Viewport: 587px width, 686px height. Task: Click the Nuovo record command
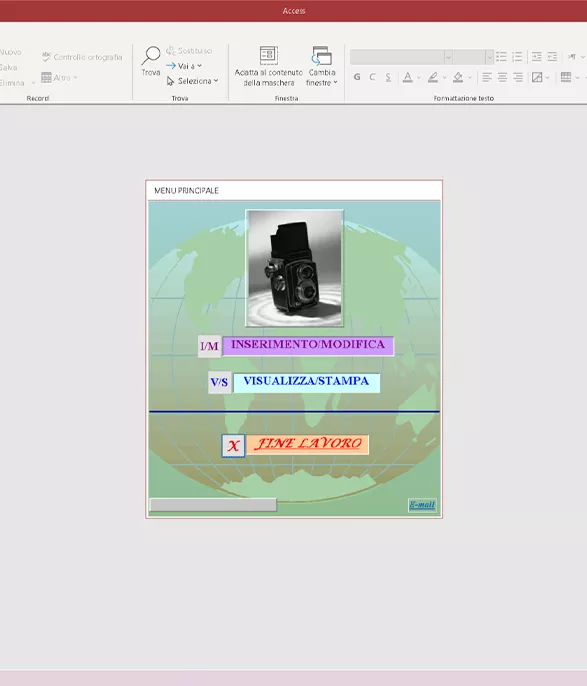10,52
